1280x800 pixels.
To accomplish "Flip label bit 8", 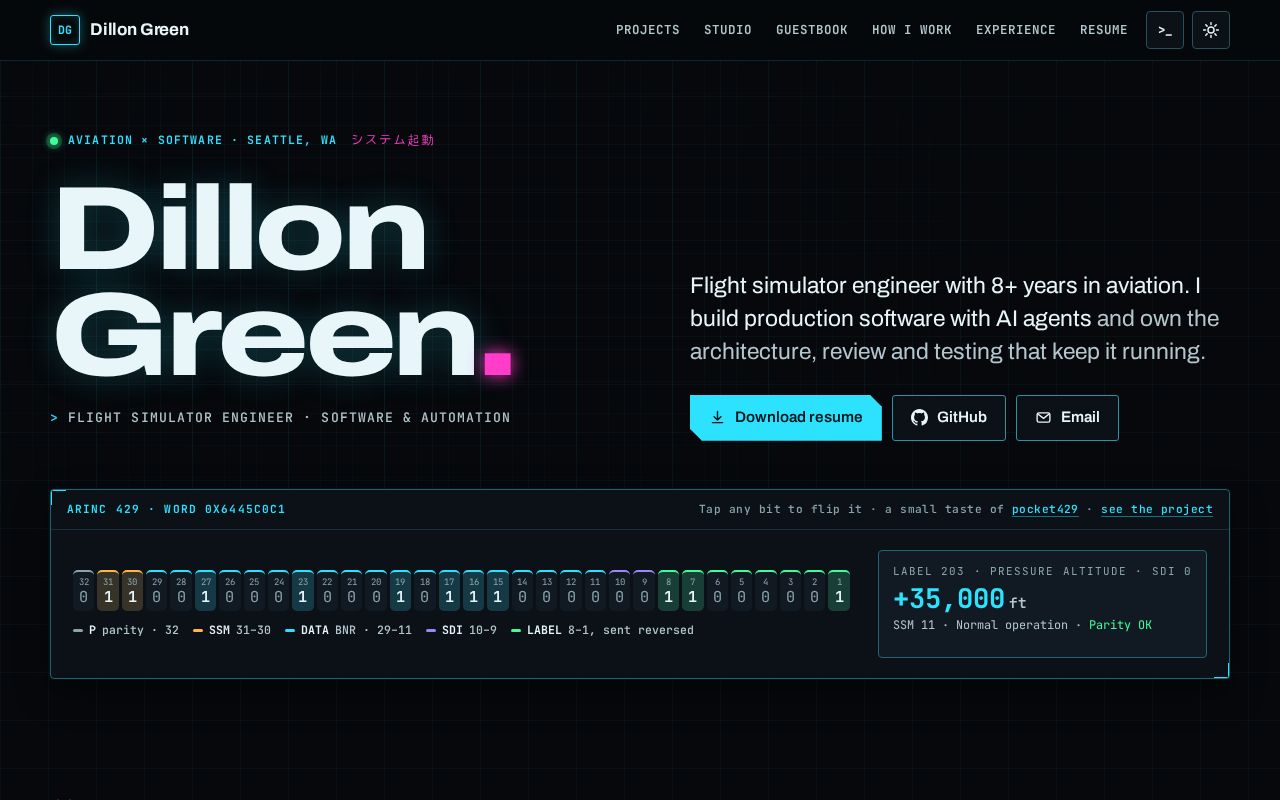I will (x=668, y=591).
